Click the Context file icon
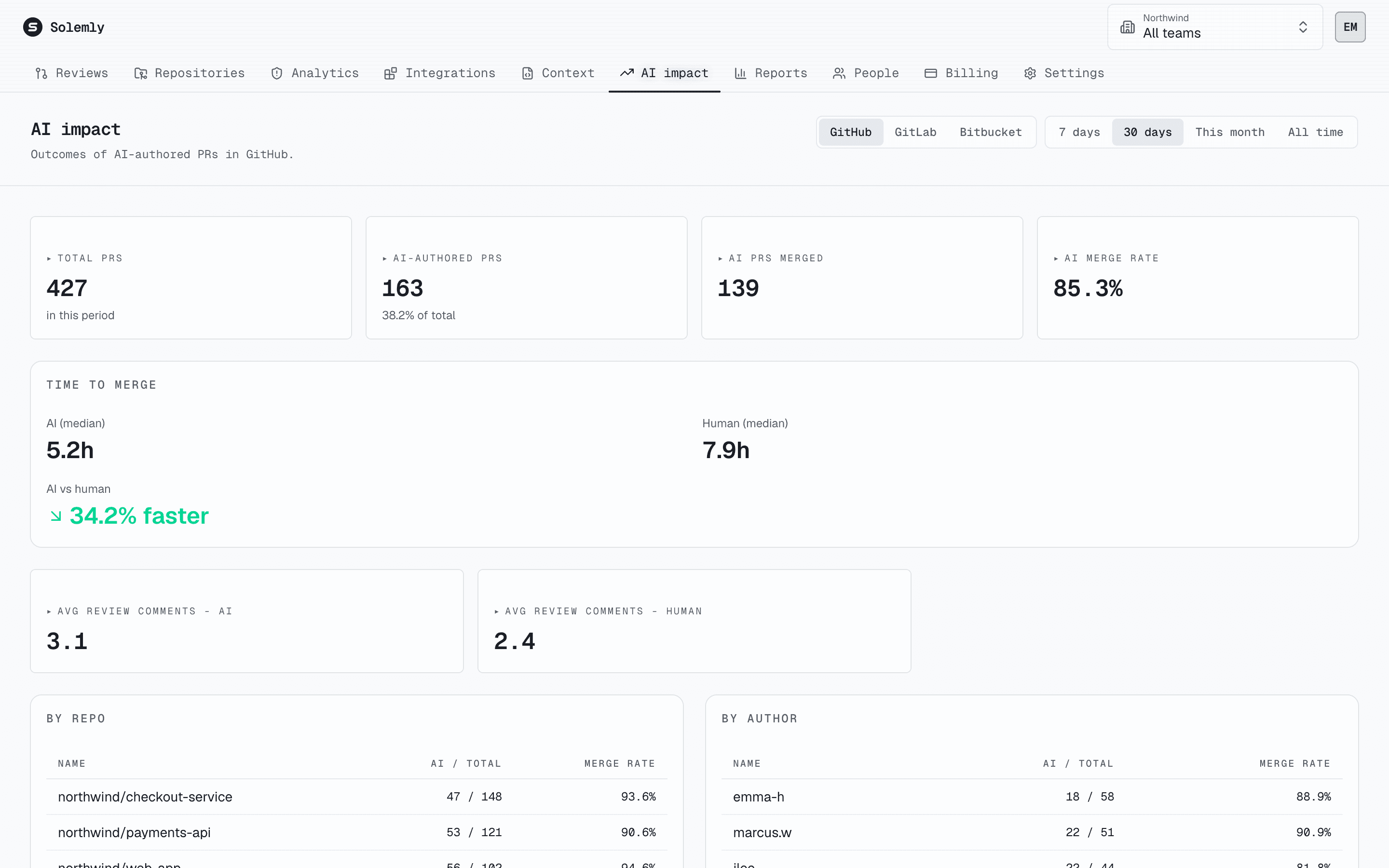 [x=527, y=73]
